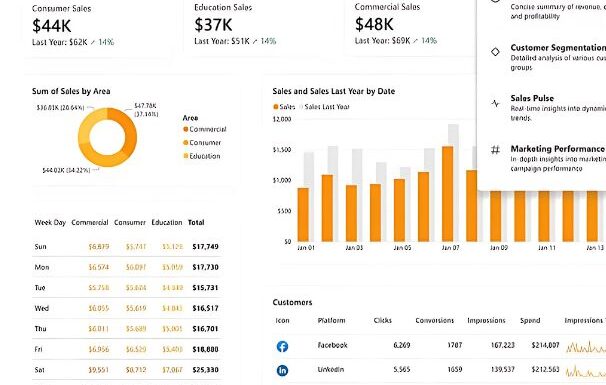The image size is (606, 385).
Task: Select the Customer Segmentation menu entry
Action: click(x=548, y=57)
